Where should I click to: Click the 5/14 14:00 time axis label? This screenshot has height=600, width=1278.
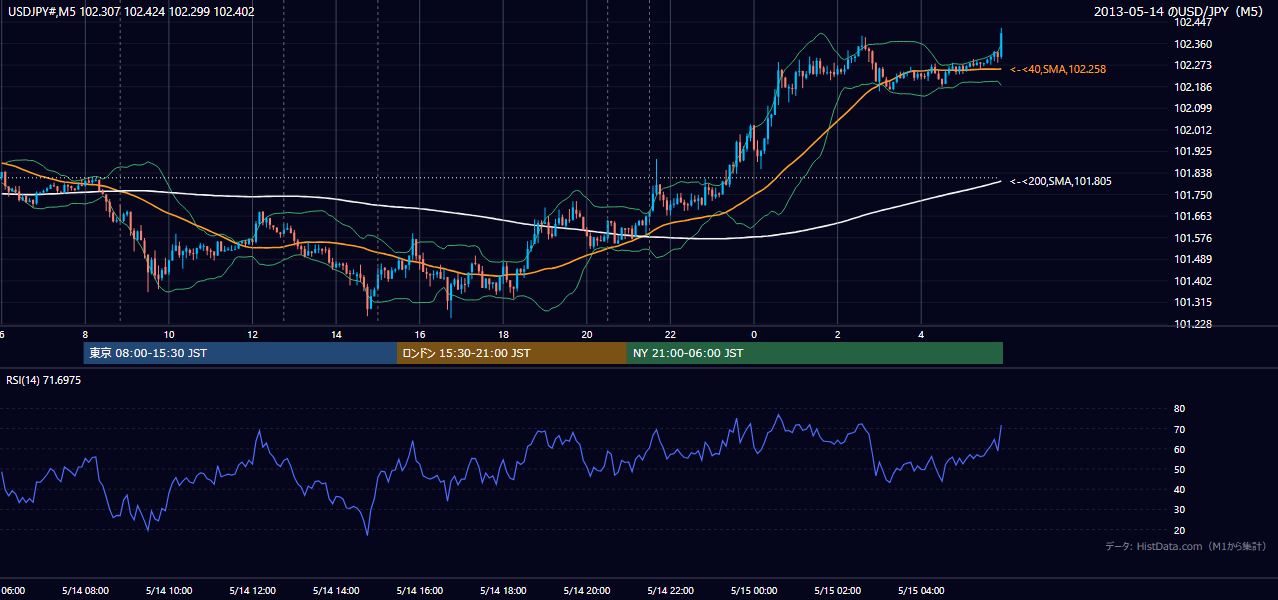(x=336, y=591)
